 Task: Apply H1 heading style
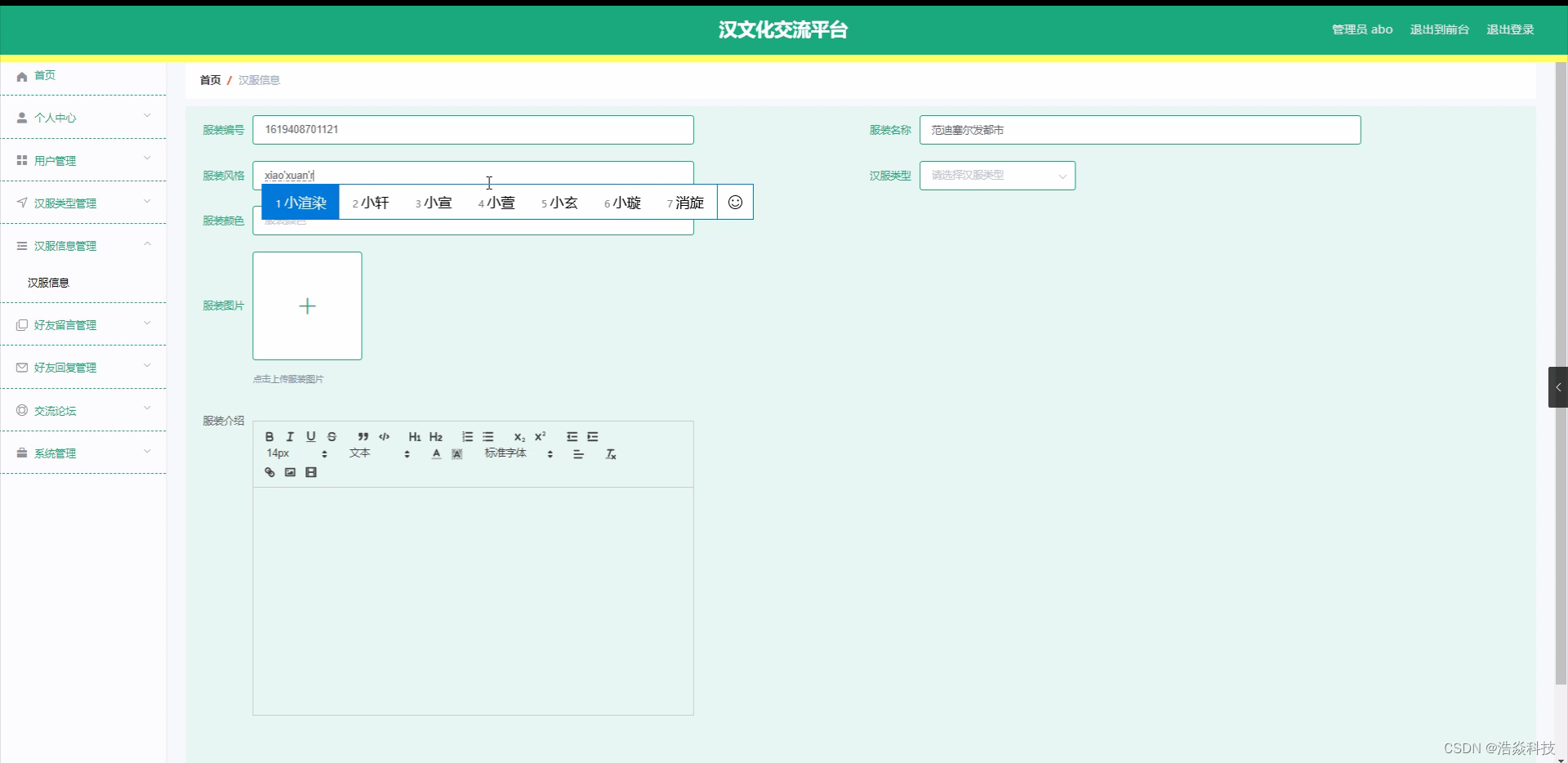(415, 436)
